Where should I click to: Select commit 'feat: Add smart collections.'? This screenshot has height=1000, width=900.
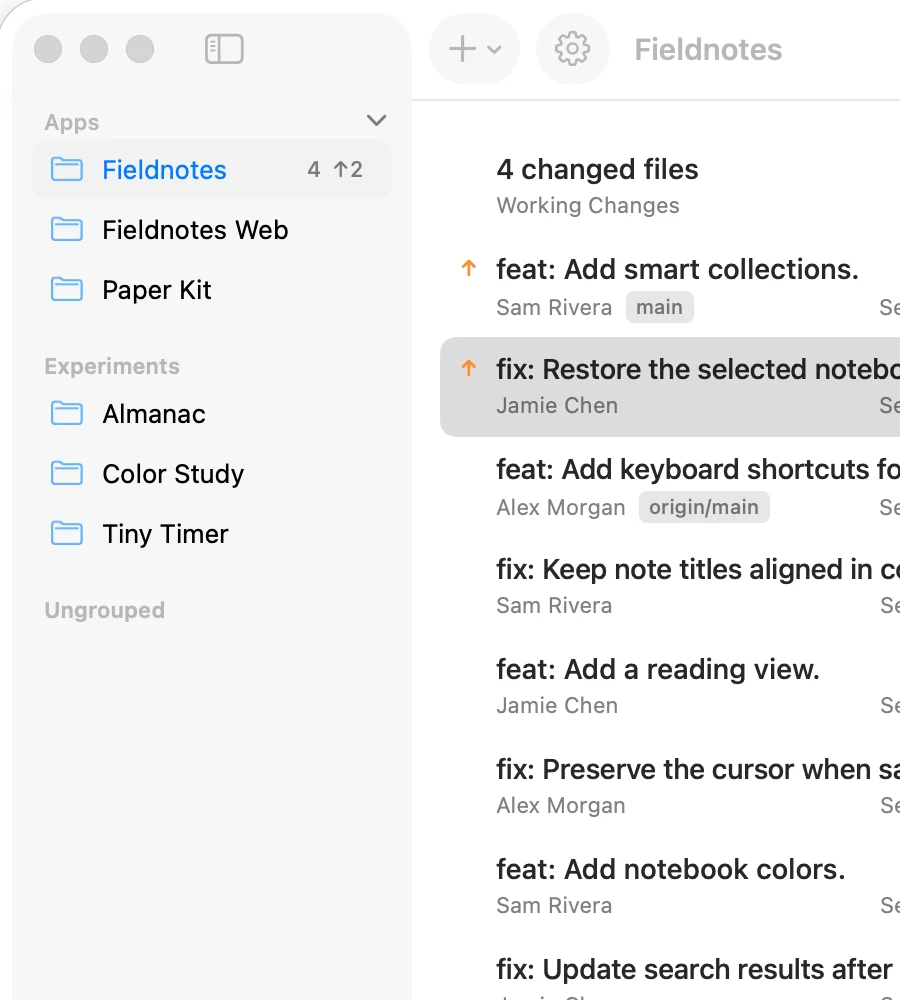click(670, 287)
